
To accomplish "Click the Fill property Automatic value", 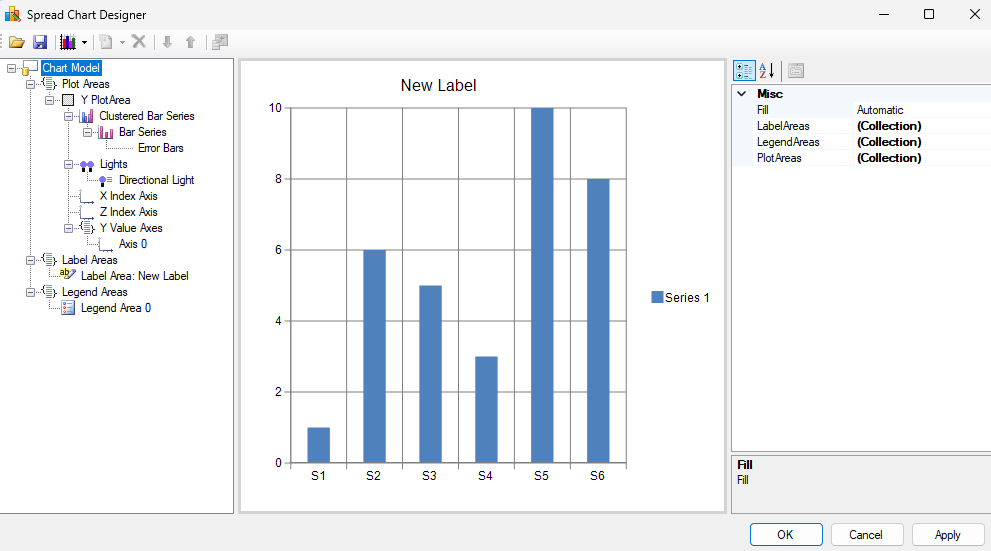I will (x=923, y=110).
